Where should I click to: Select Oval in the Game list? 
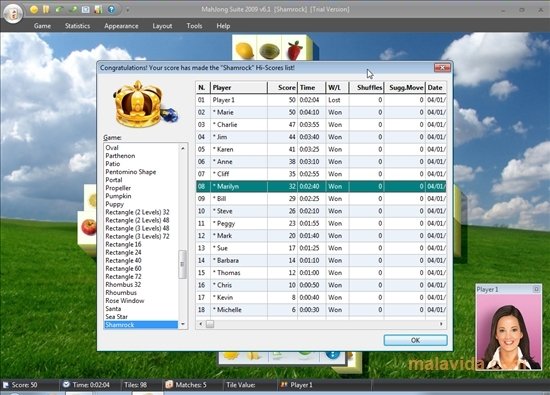[141, 148]
